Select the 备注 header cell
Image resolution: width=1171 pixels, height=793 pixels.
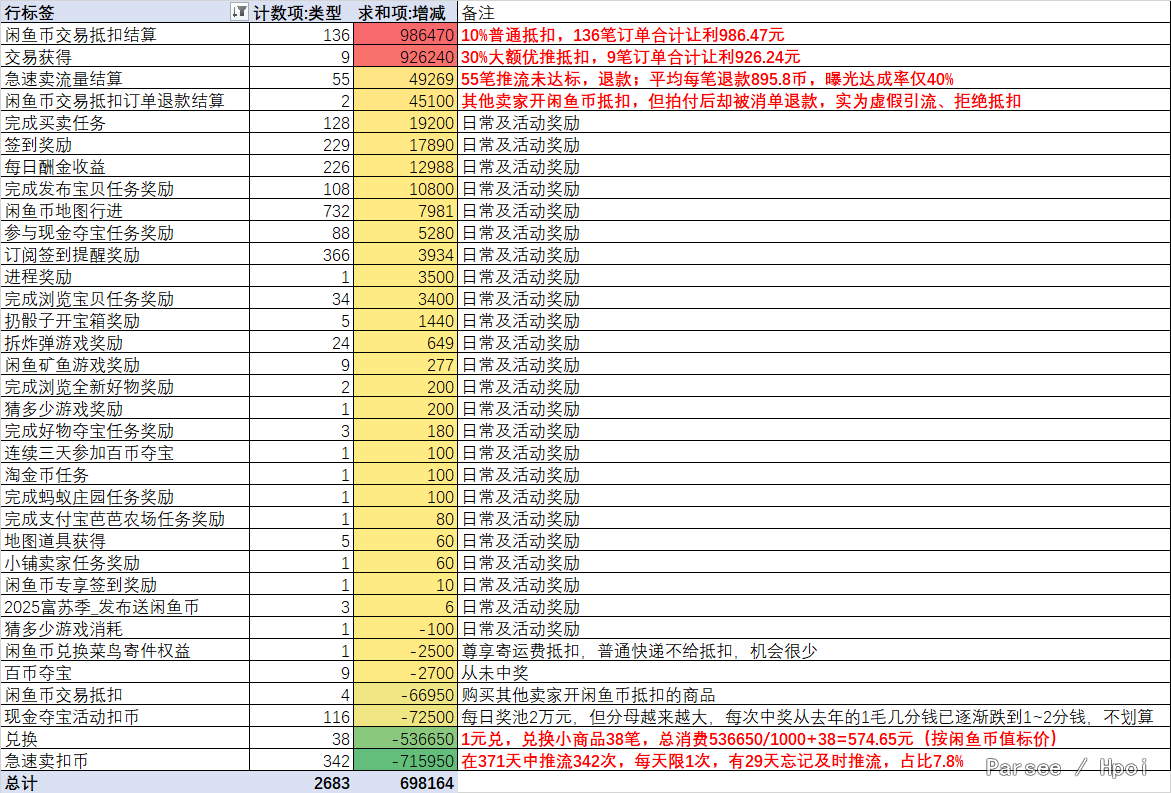click(814, 12)
